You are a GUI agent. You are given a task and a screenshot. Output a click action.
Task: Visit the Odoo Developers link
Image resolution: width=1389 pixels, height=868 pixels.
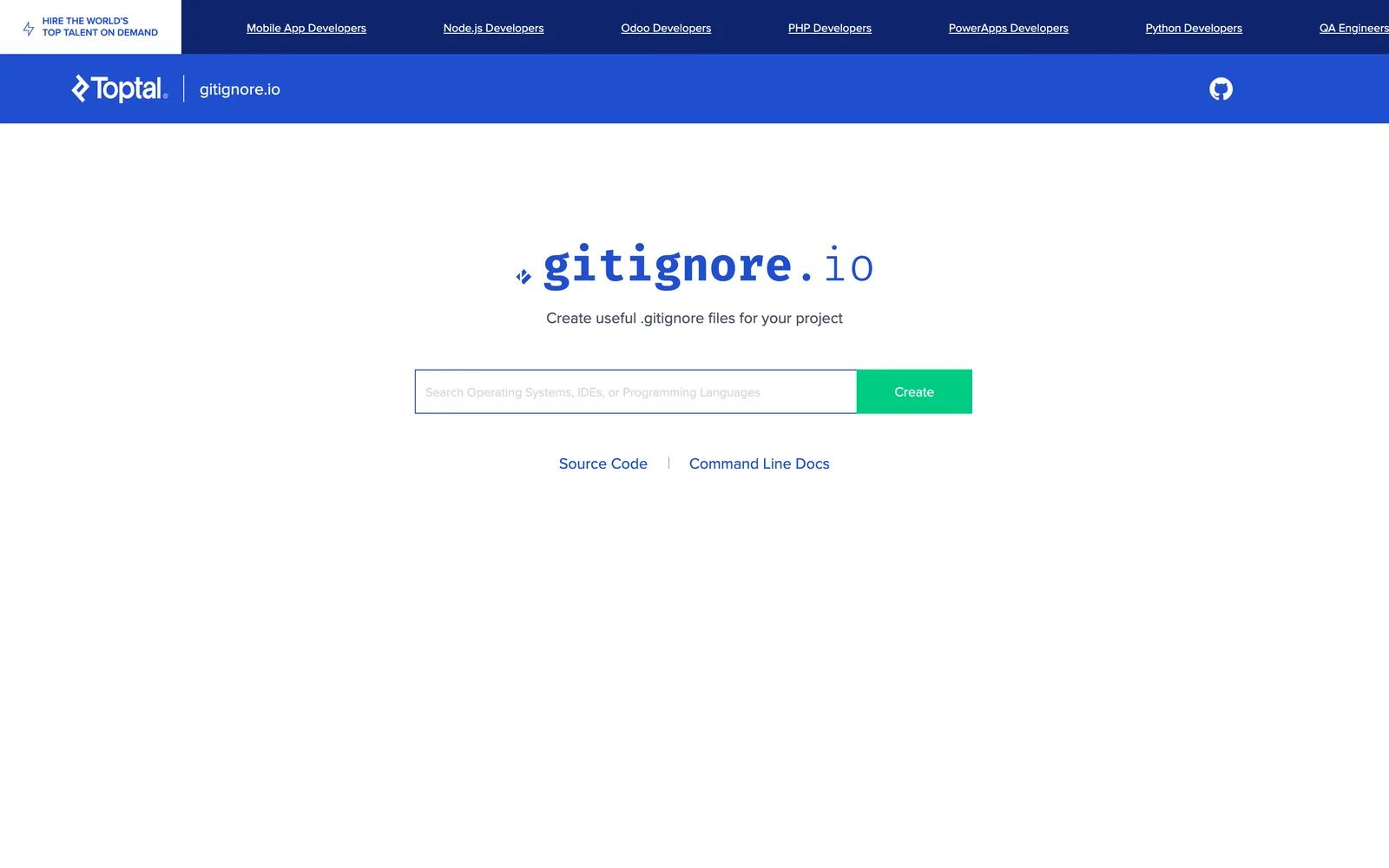(x=666, y=28)
